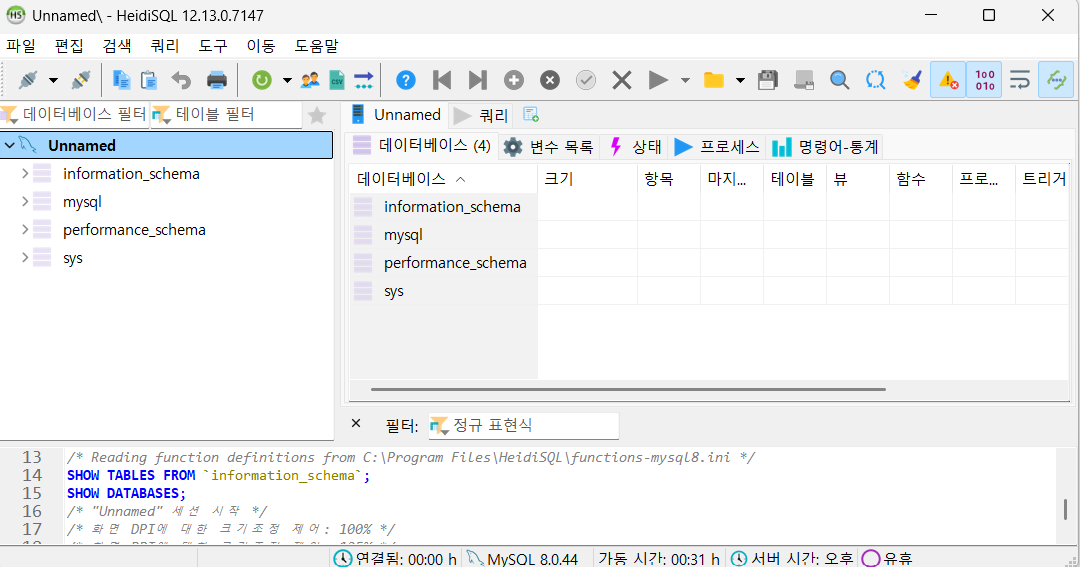Select the Unnamed host tab
The width and height of the screenshot is (1080, 567).
[x=396, y=114]
